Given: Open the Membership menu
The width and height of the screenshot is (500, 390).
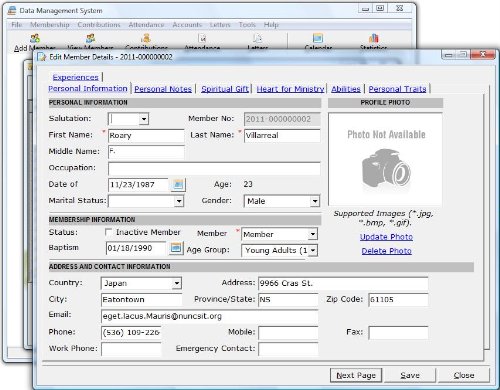Looking at the screenshot, I should (x=50, y=25).
